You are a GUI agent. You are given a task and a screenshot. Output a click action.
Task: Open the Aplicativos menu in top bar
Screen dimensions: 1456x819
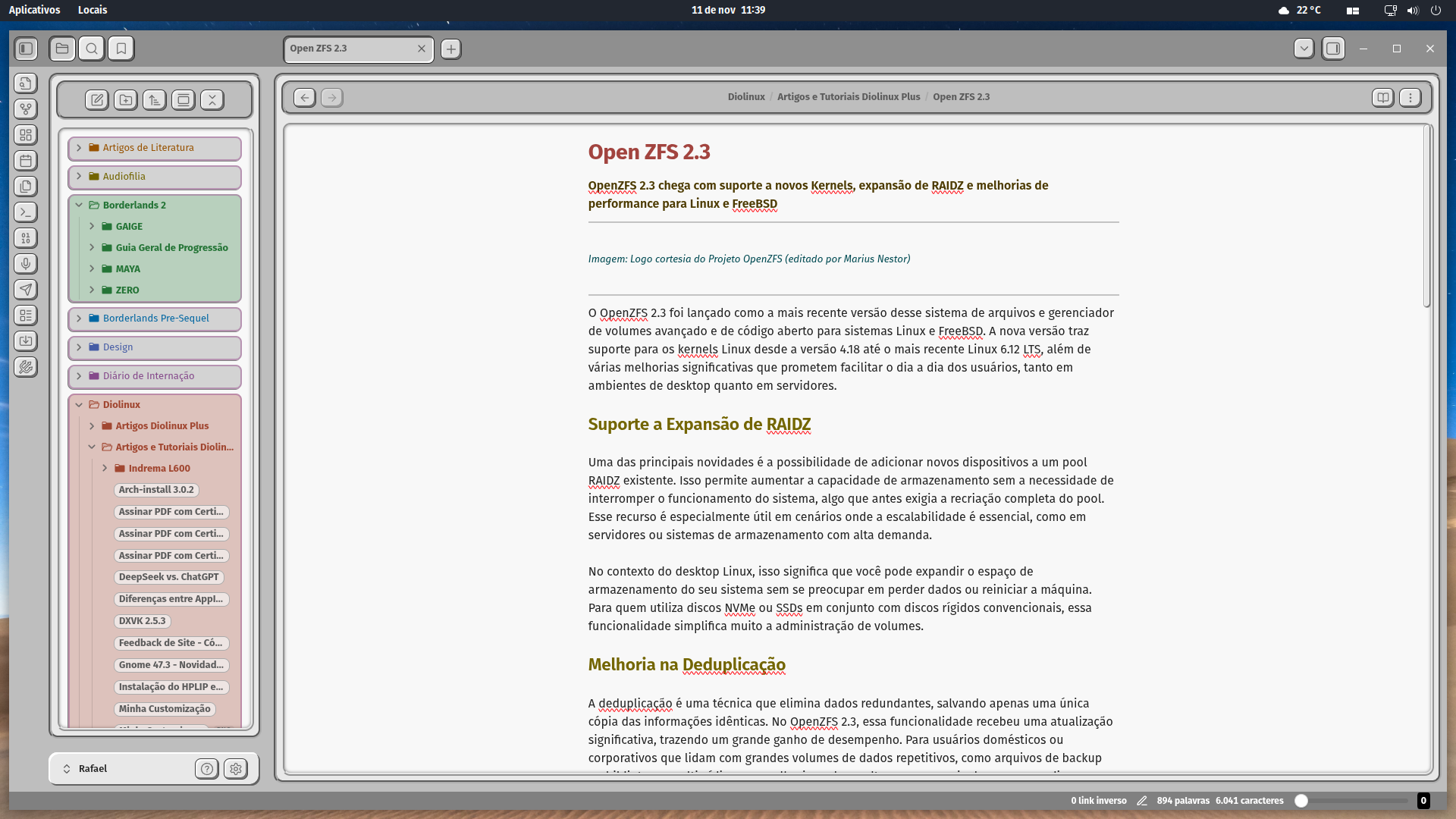click(x=34, y=10)
